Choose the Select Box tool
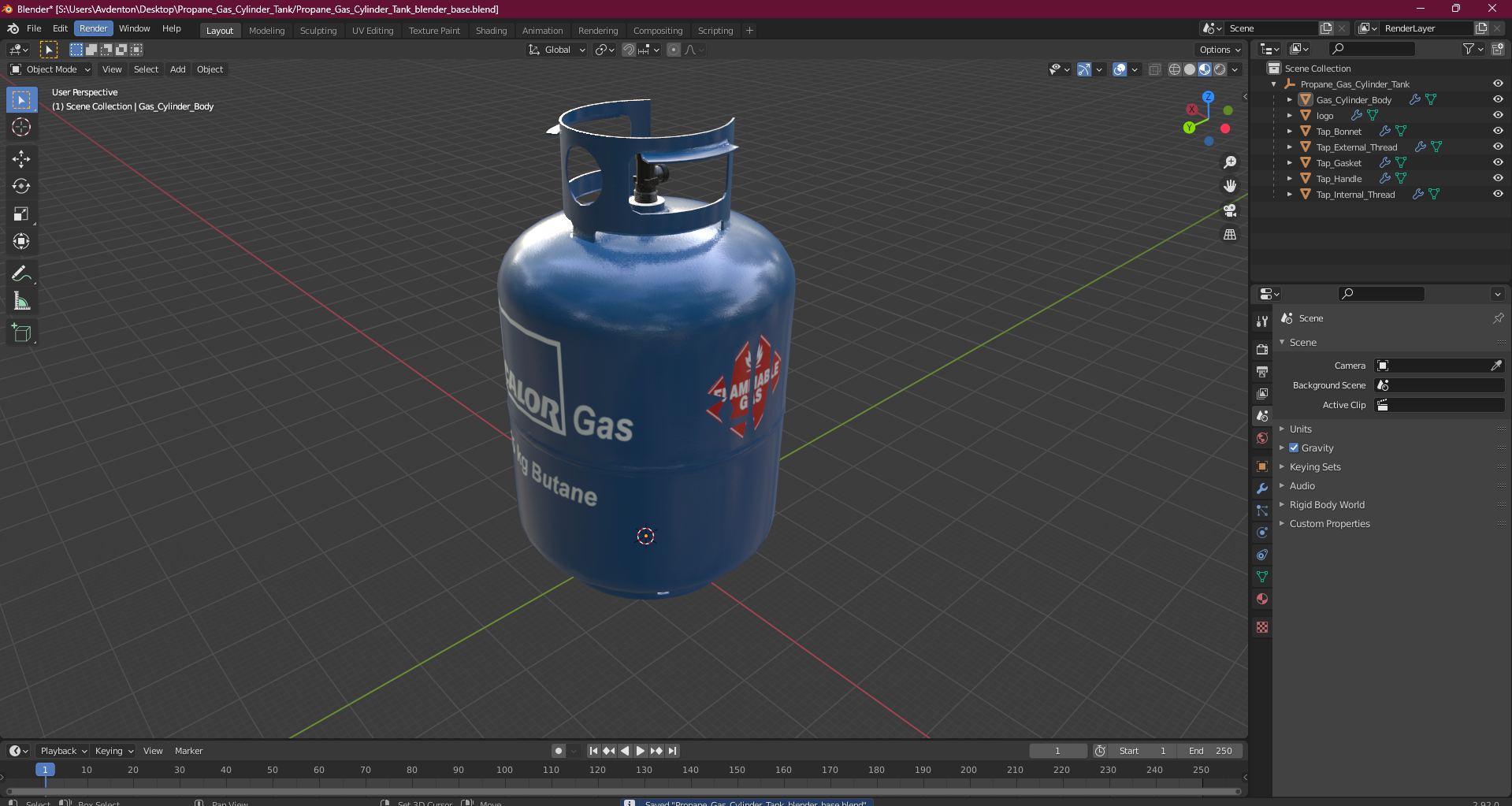 pyautogui.click(x=21, y=100)
